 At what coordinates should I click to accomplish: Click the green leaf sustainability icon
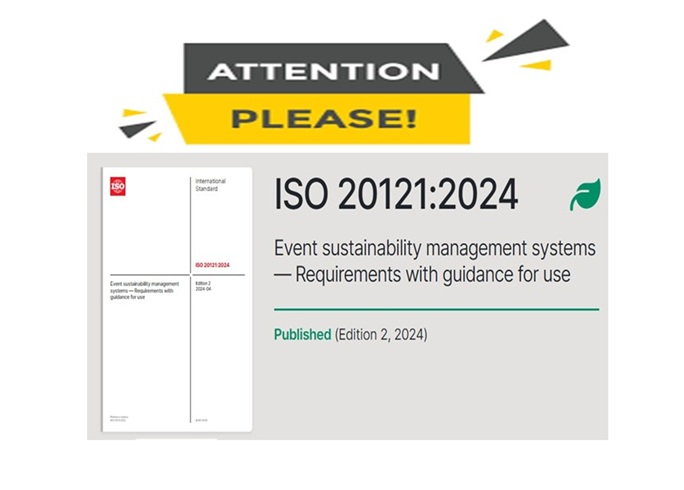[585, 195]
